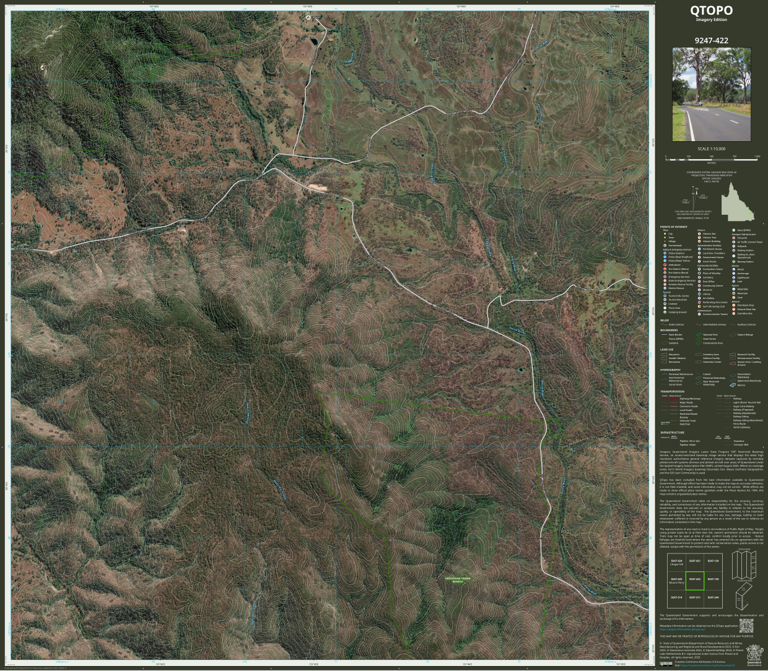This screenshot has width=768, height=671.
Task: Click the Camping Ground legend symbol
Action: coord(665,312)
